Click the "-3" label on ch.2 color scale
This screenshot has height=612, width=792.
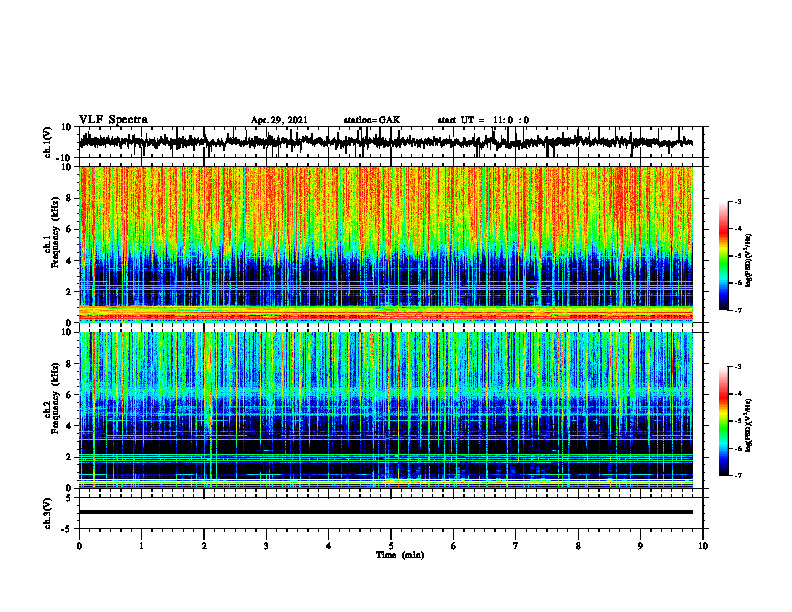738,367
